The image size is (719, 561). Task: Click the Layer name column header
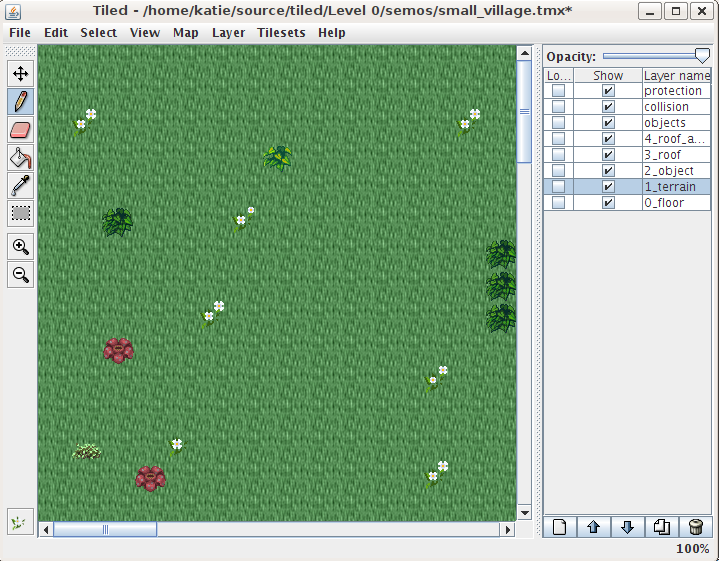pos(676,75)
